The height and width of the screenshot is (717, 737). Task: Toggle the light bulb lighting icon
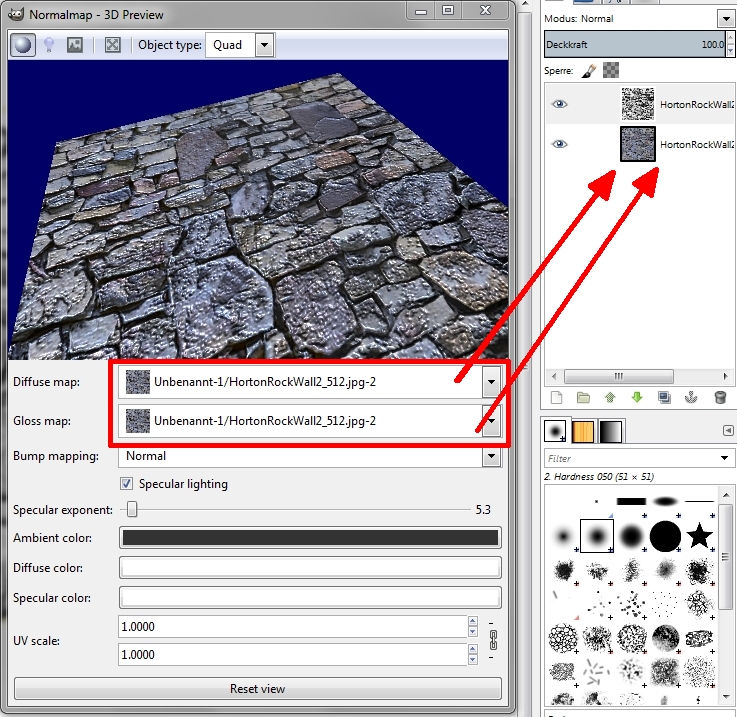(49, 45)
